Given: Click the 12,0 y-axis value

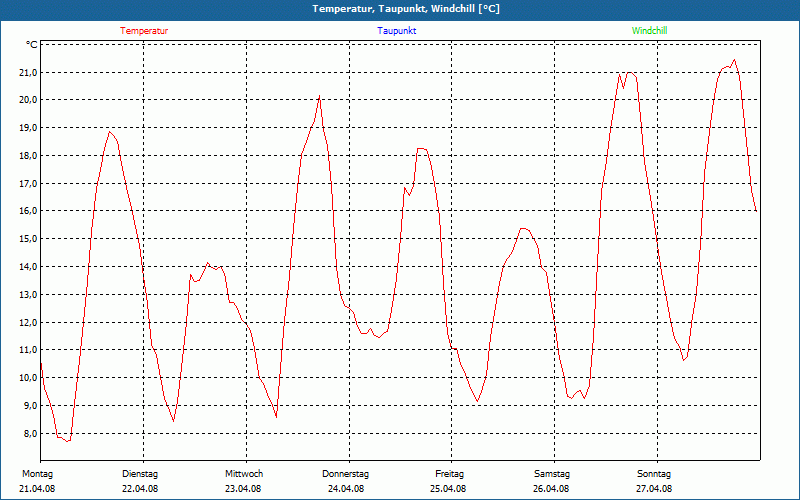Looking at the screenshot, I should [29, 322].
